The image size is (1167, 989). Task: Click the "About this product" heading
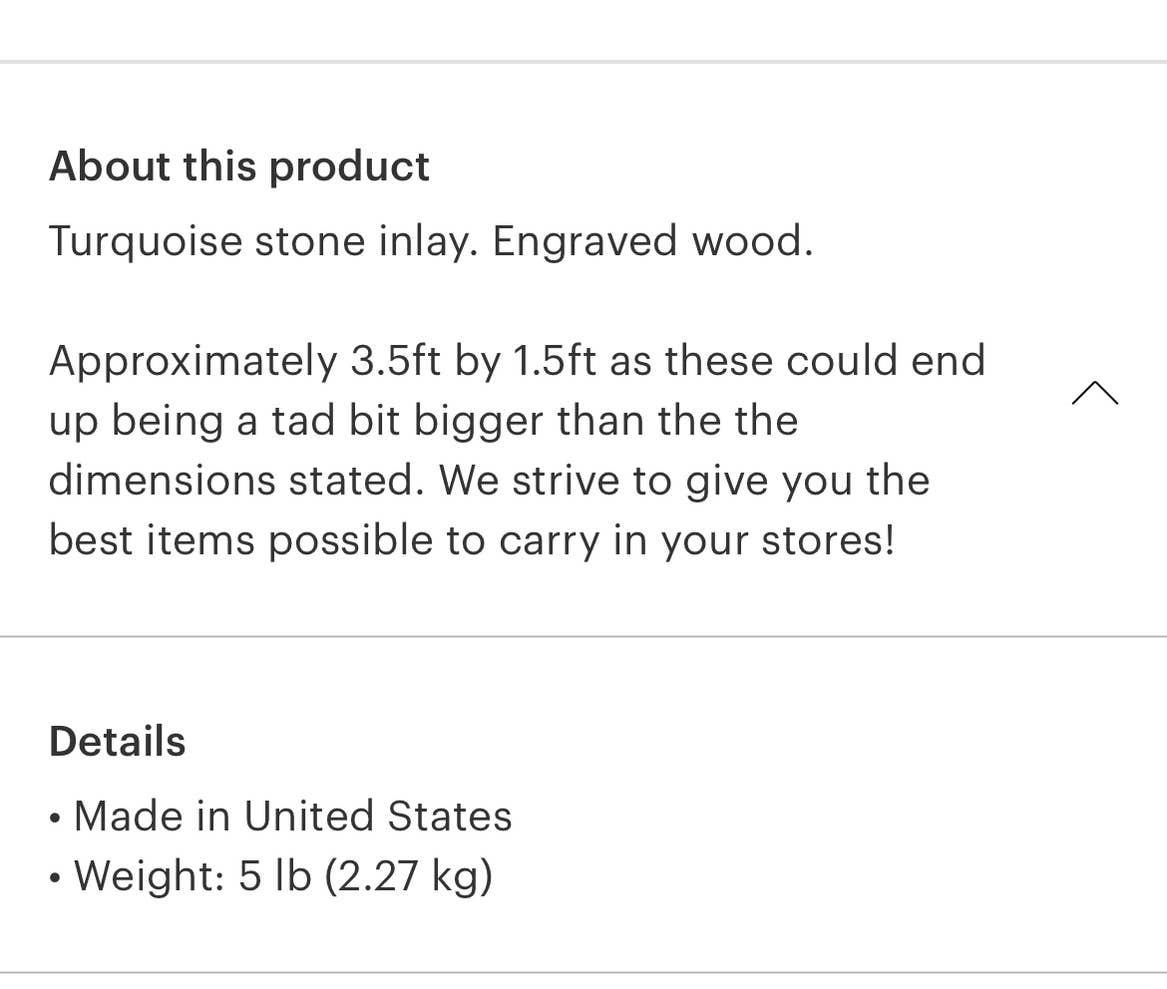[239, 166]
